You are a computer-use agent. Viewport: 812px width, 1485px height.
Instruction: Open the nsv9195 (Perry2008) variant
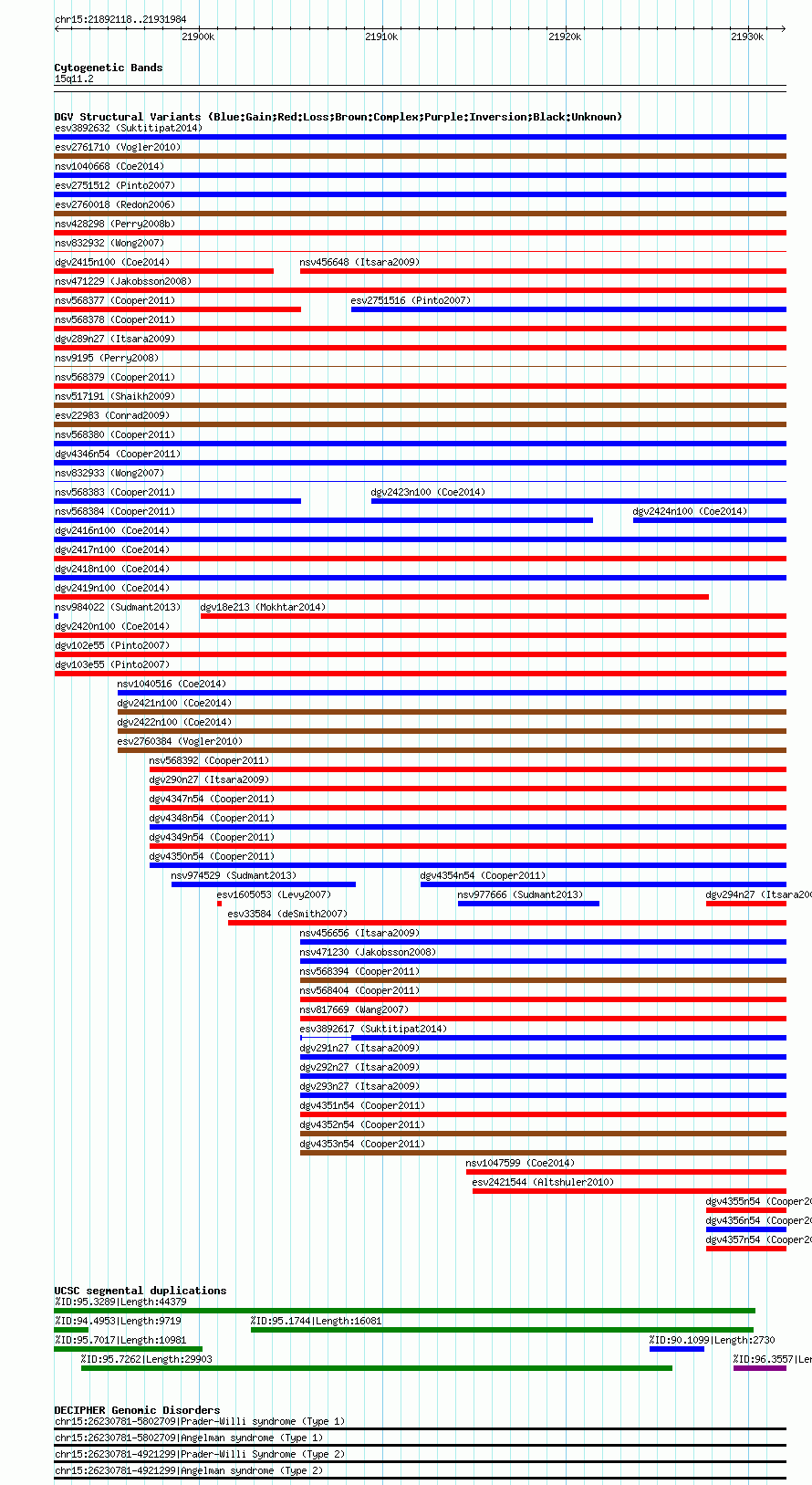pos(107,358)
